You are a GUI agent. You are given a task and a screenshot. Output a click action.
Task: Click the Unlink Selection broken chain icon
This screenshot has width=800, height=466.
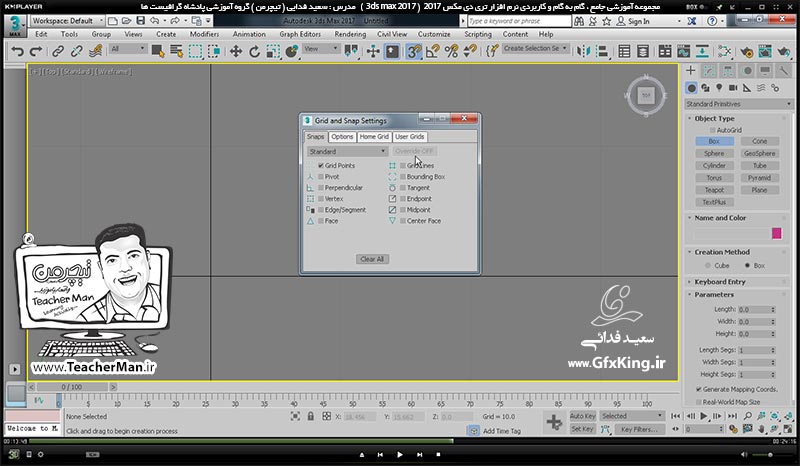coord(77,52)
